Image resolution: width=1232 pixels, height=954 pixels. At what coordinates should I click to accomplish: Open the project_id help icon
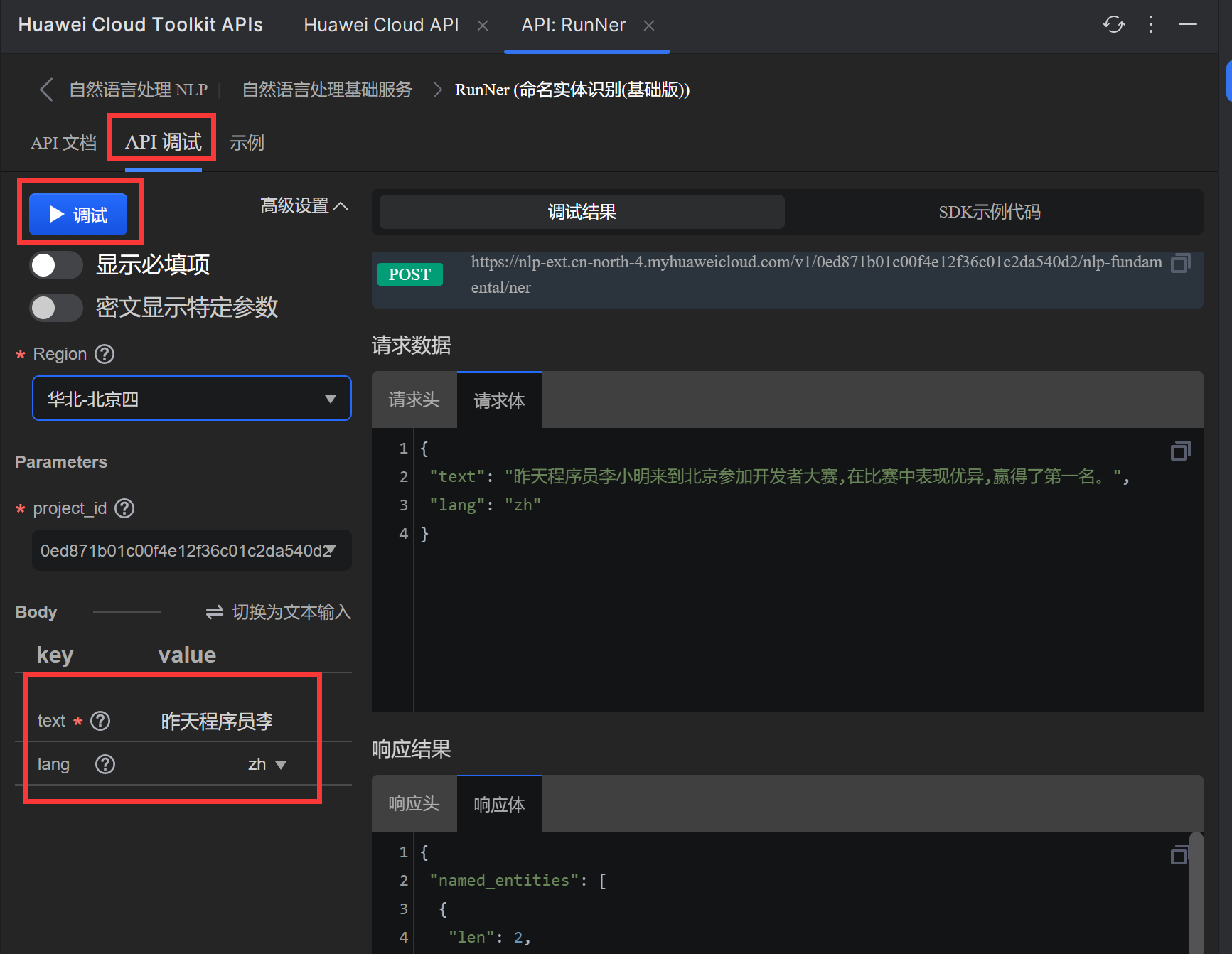point(124,508)
